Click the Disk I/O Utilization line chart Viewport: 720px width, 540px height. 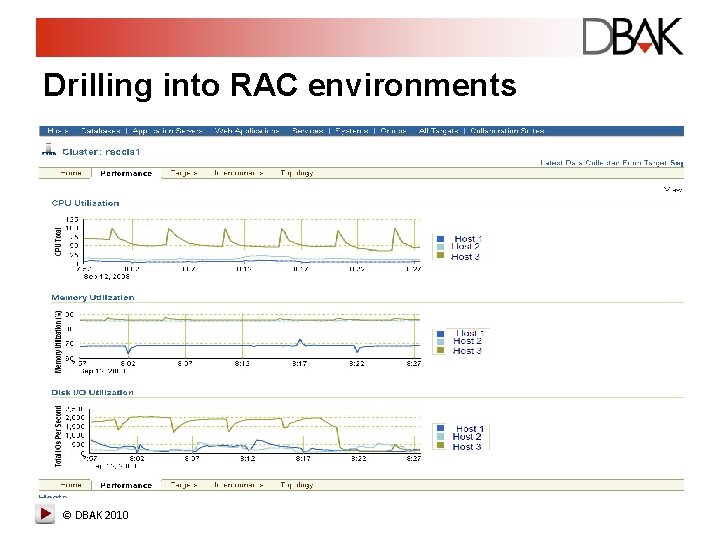click(x=253, y=430)
